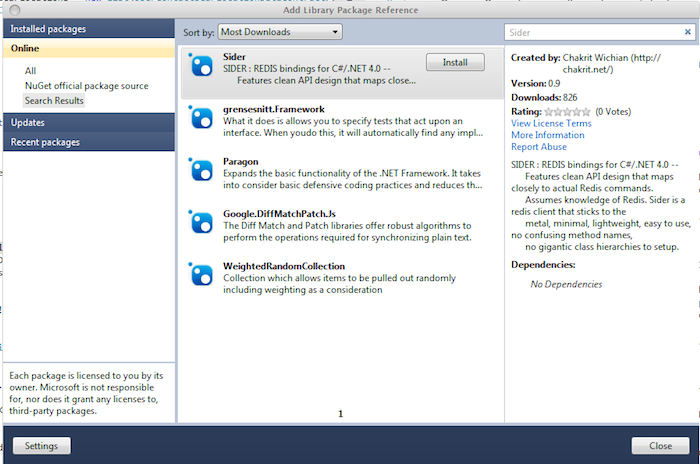Open the Sort by Most Downloads dropdown

280,32
